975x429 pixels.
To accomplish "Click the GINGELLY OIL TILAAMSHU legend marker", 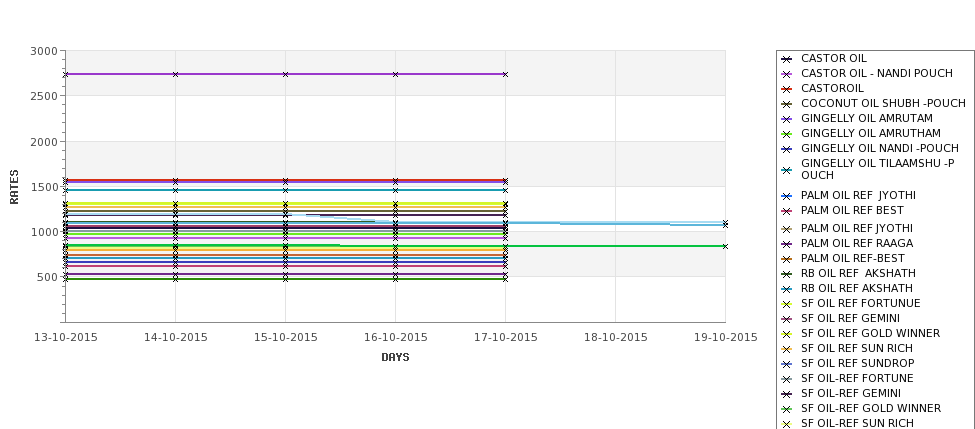I will [x=786, y=170].
